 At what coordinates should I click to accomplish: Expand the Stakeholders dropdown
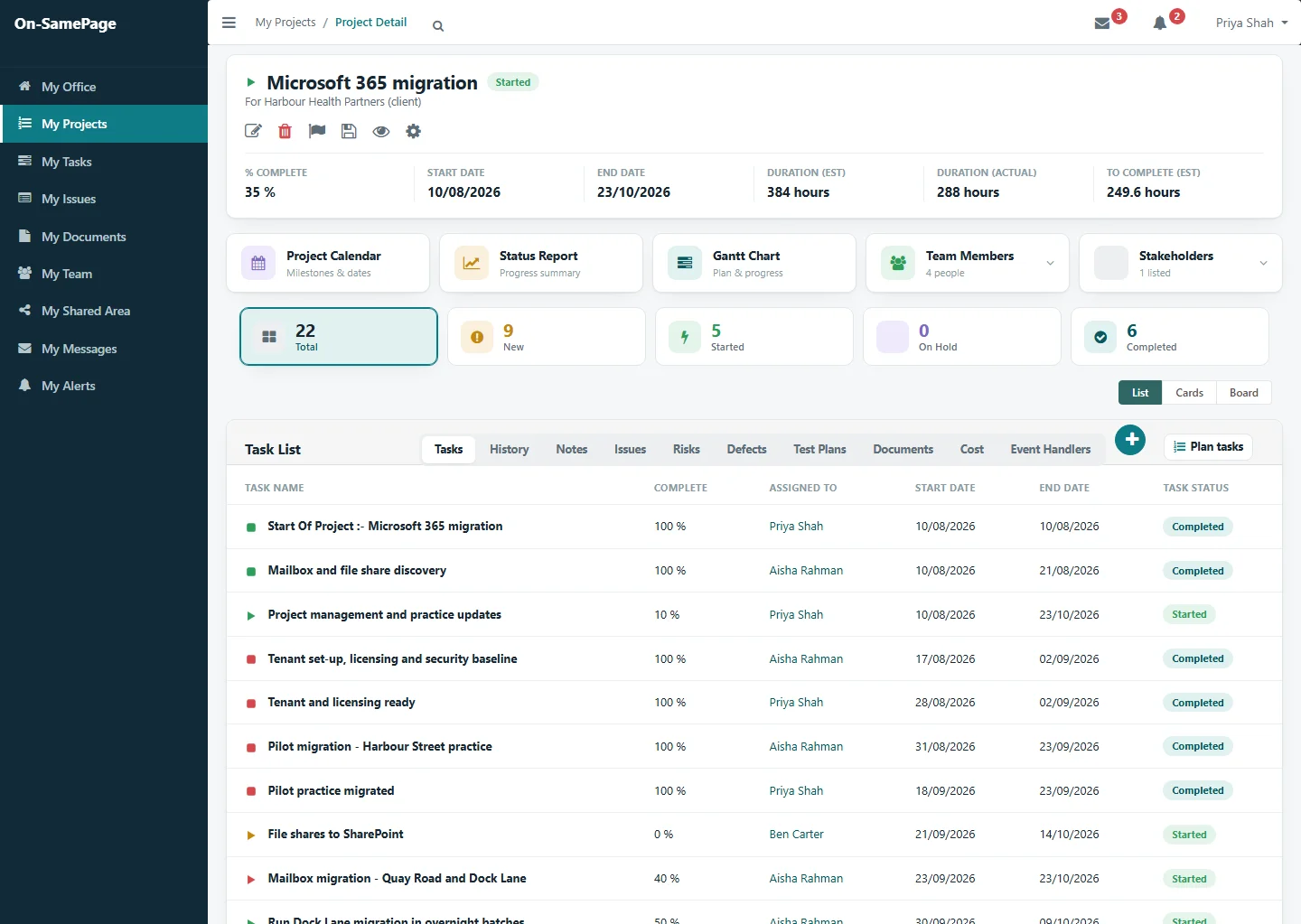[x=1263, y=263]
